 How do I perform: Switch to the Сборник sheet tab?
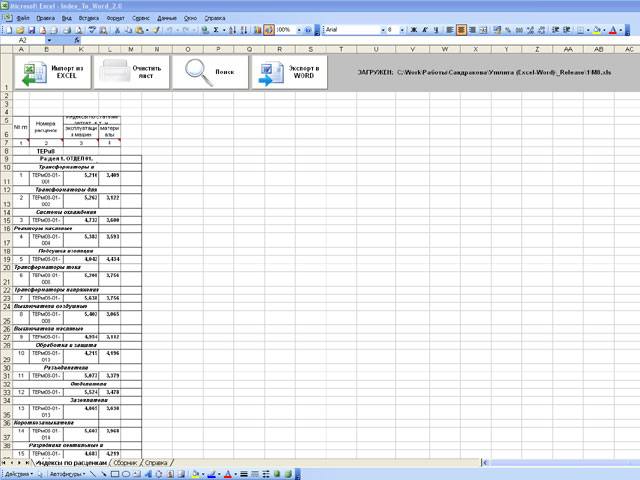pyautogui.click(x=125, y=463)
